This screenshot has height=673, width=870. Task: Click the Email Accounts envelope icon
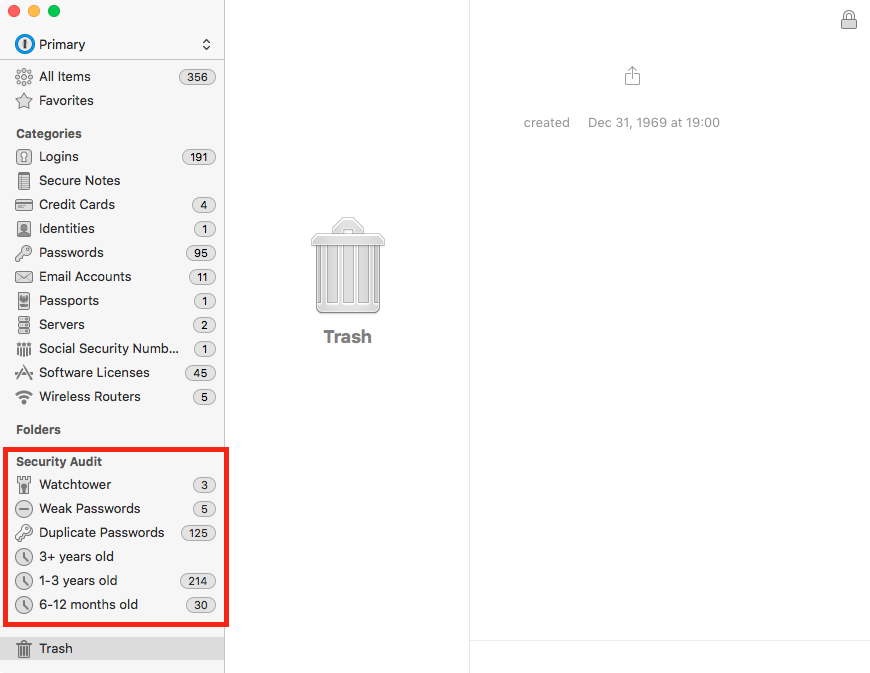click(24, 277)
